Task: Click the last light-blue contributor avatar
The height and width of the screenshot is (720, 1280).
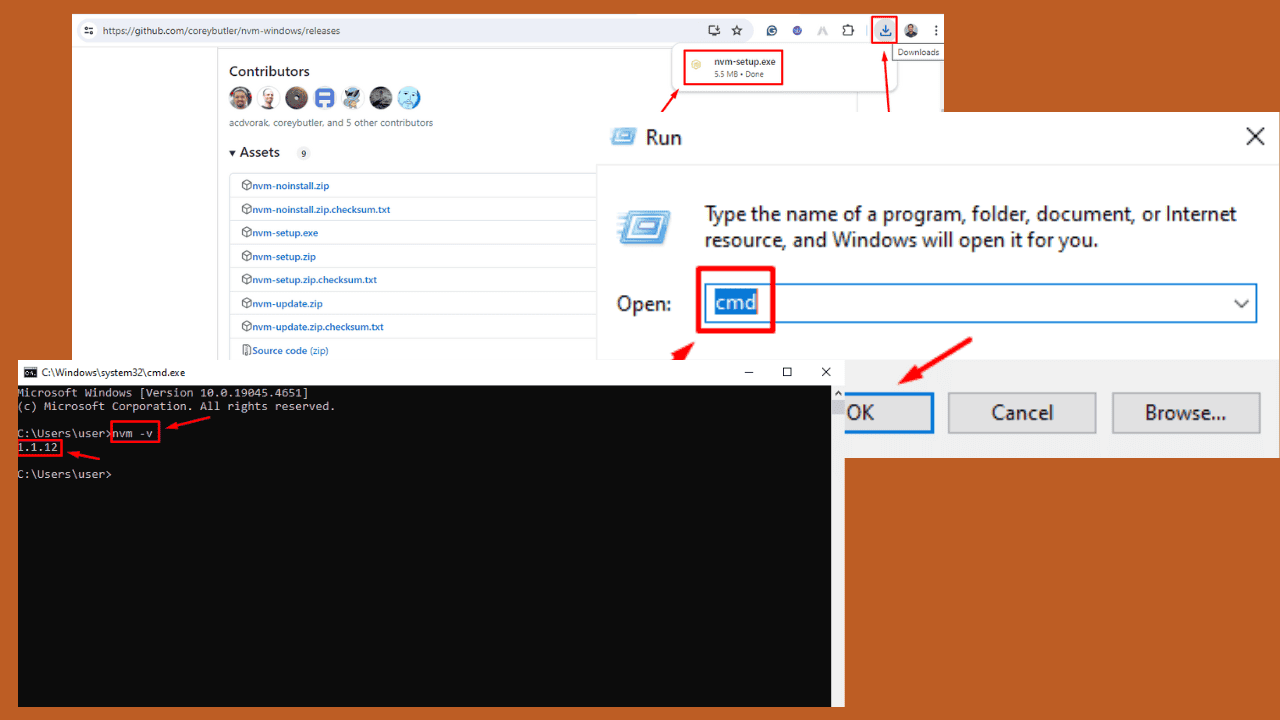Action: [x=408, y=98]
